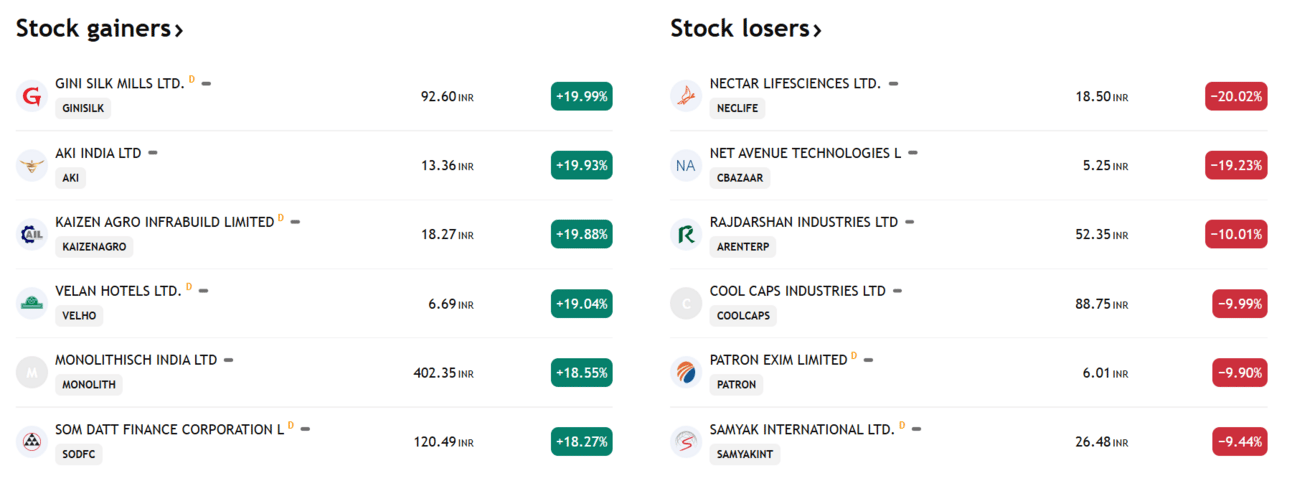Open the Cool Caps Industries Ltd link
This screenshot has height=481, width=1292.
tap(797, 291)
